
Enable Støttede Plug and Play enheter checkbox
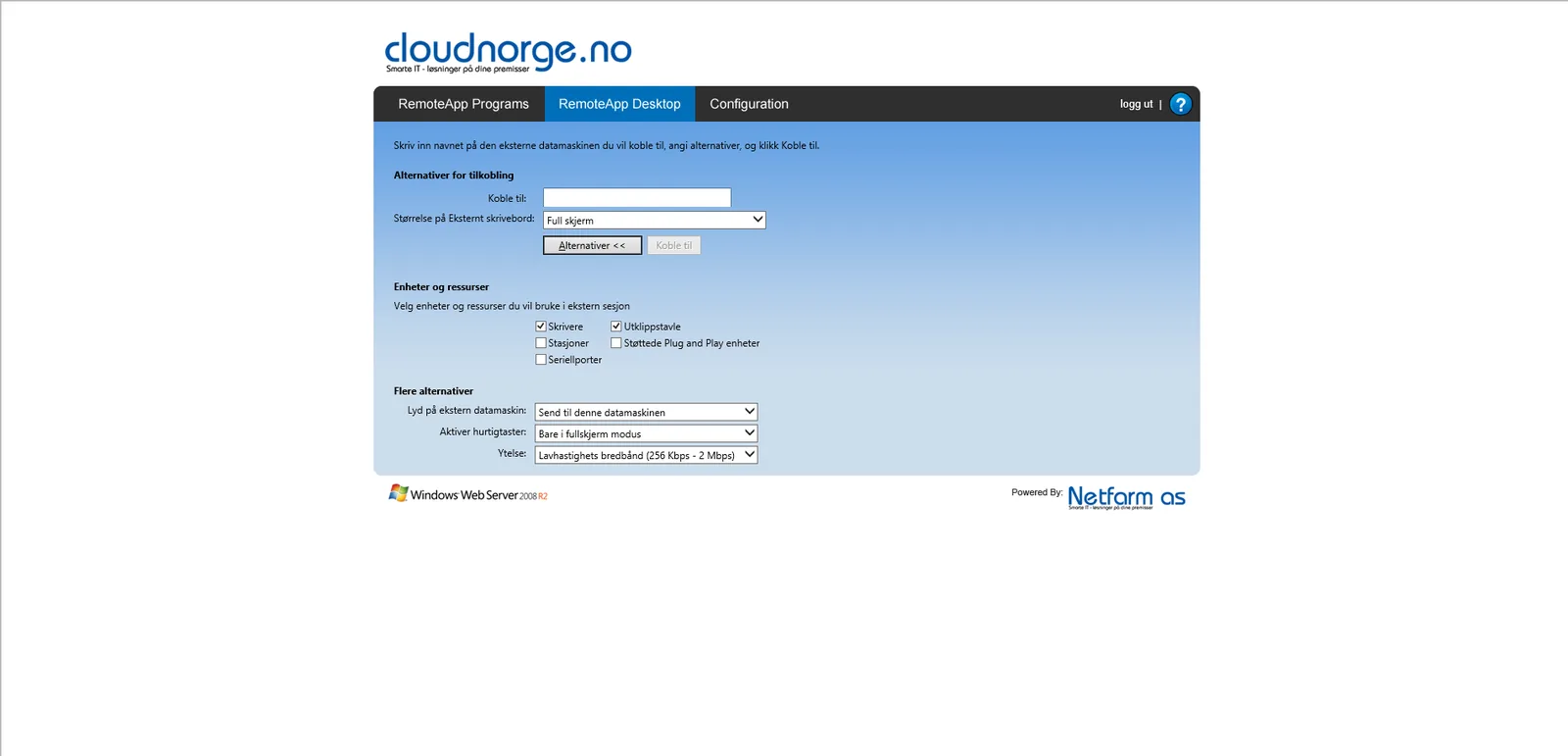pos(616,343)
